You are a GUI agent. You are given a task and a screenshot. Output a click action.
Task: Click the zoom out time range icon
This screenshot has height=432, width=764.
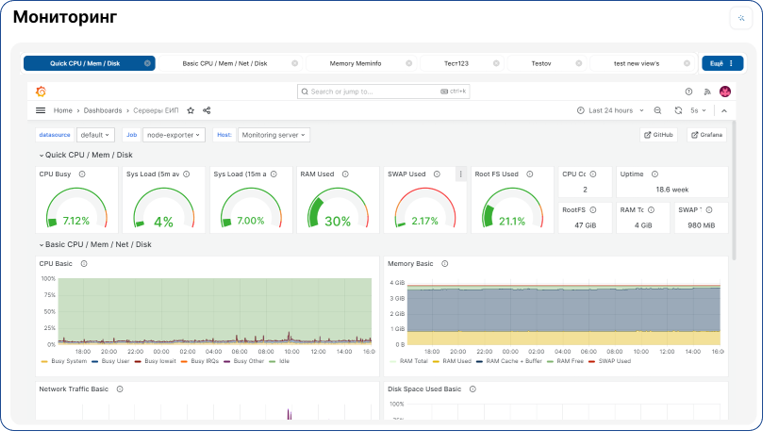coord(657,111)
